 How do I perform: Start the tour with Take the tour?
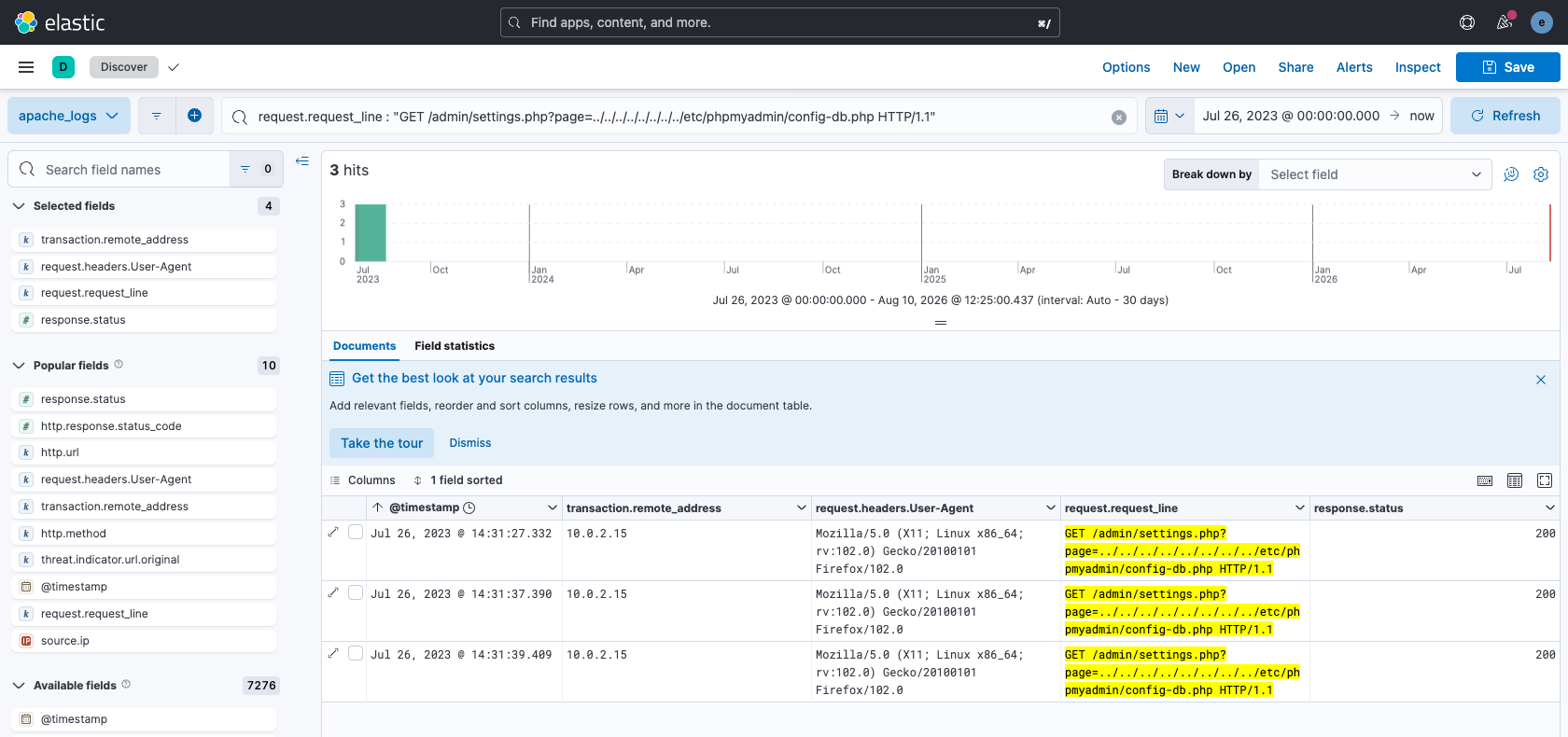click(x=382, y=443)
